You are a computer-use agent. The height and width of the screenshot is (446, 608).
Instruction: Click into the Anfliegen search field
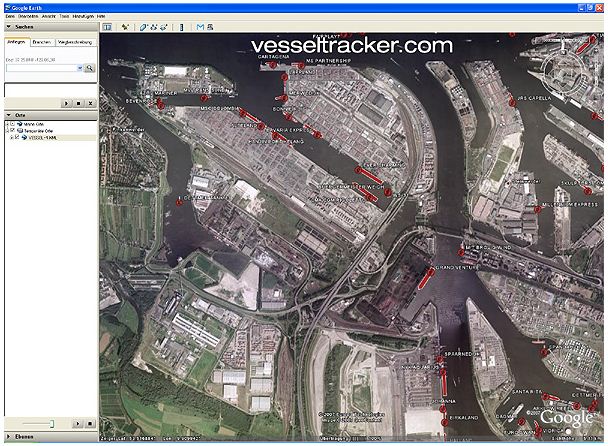pyautogui.click(x=41, y=68)
